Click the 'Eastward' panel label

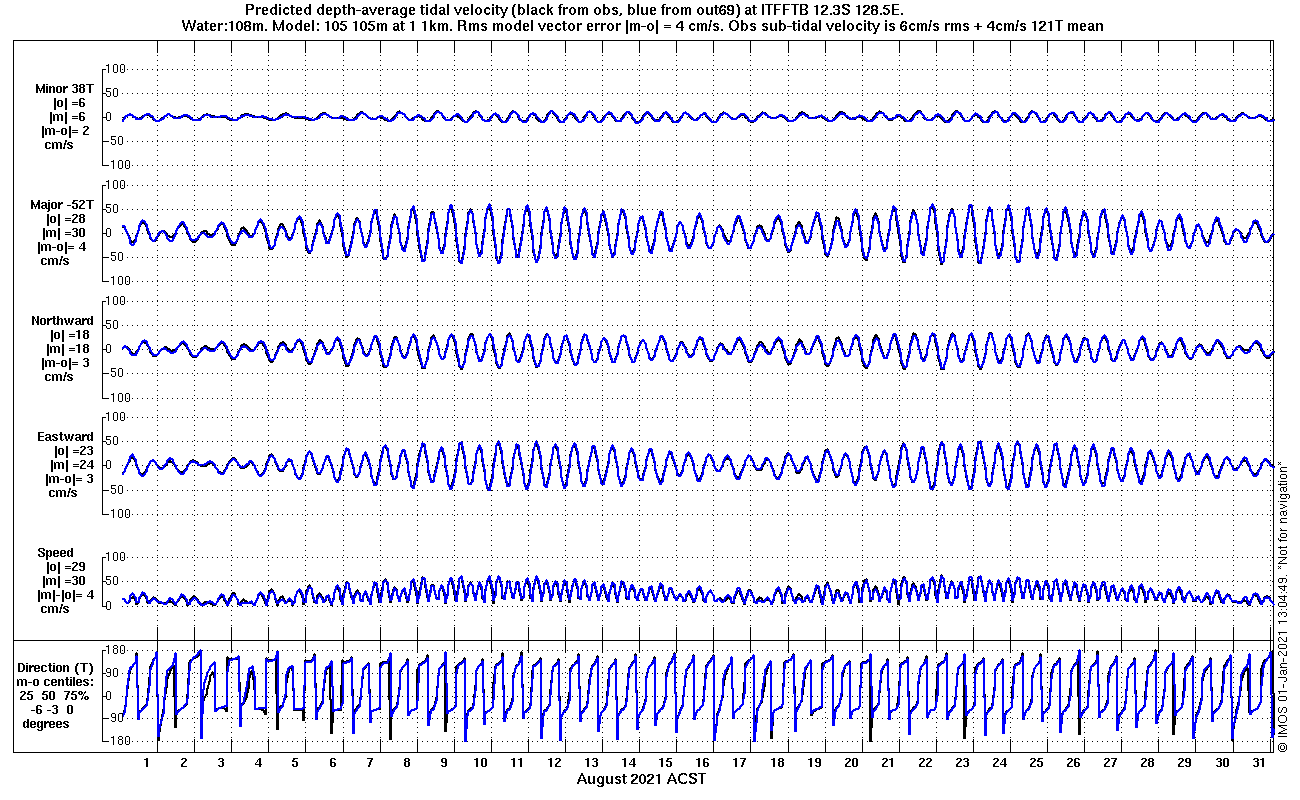[x=64, y=437]
